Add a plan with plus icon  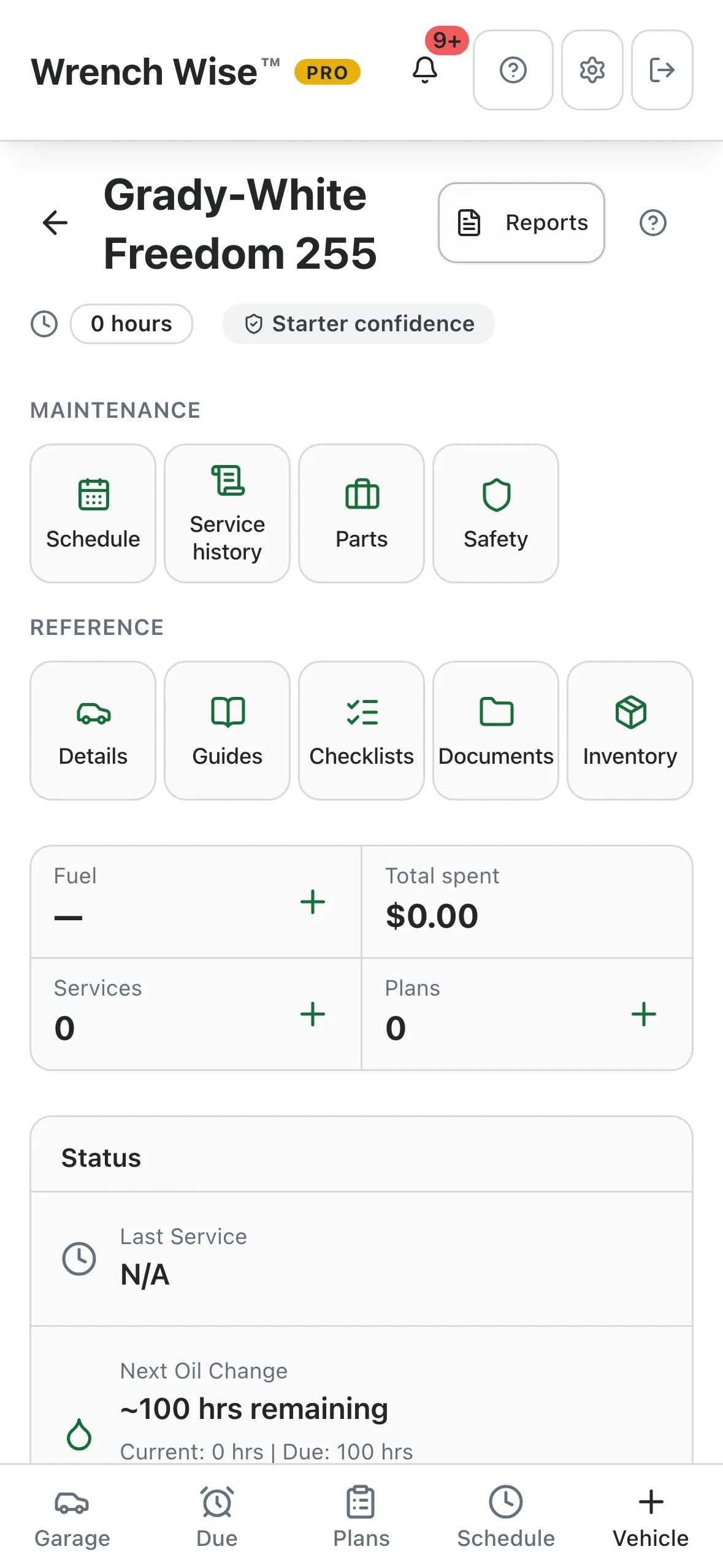click(644, 1014)
